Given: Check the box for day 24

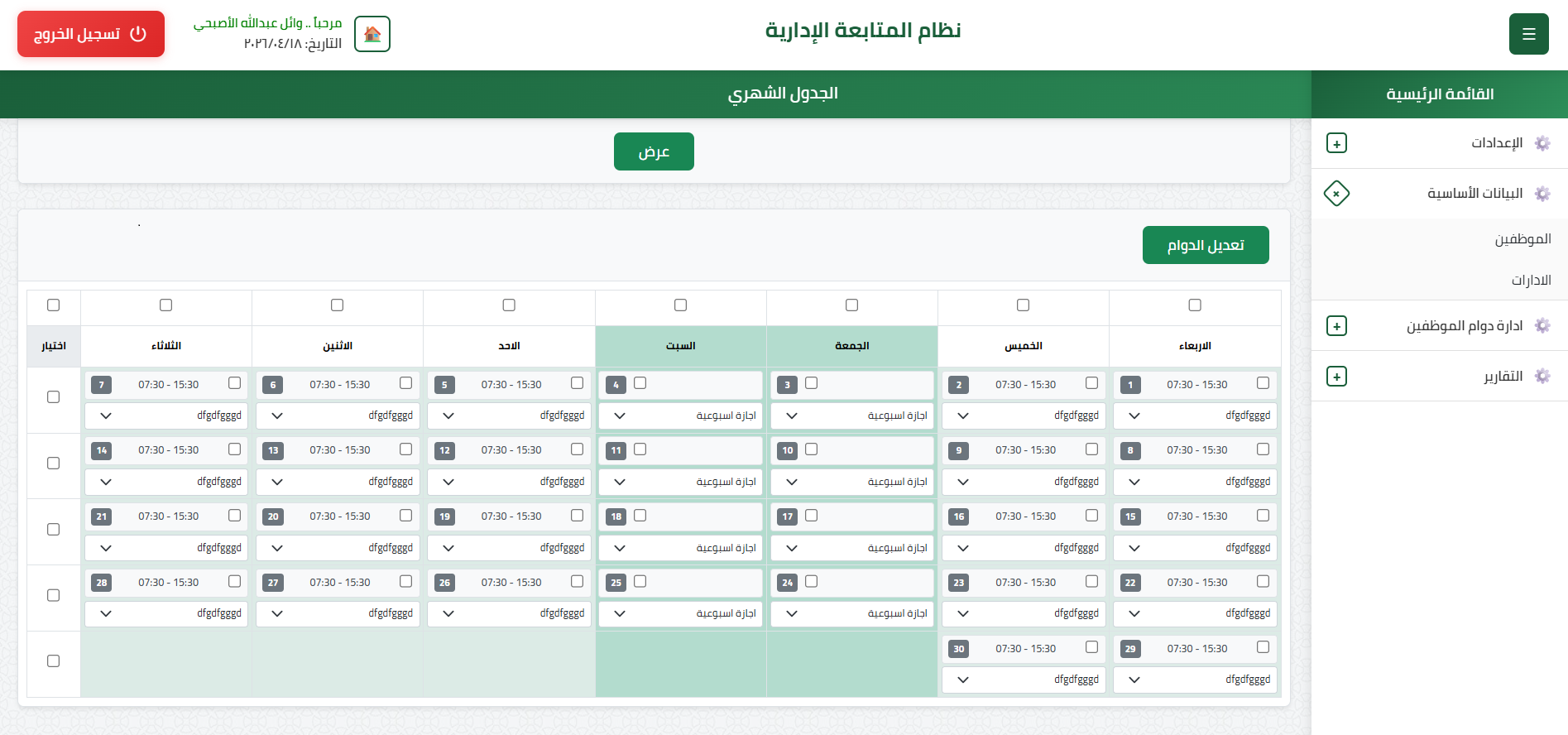Looking at the screenshot, I should (x=811, y=582).
